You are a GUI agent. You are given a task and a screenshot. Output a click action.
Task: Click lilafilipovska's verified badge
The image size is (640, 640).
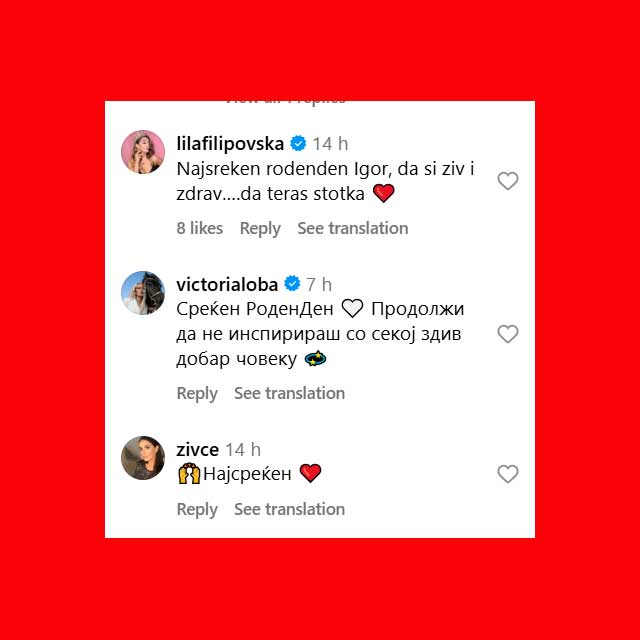[298, 144]
